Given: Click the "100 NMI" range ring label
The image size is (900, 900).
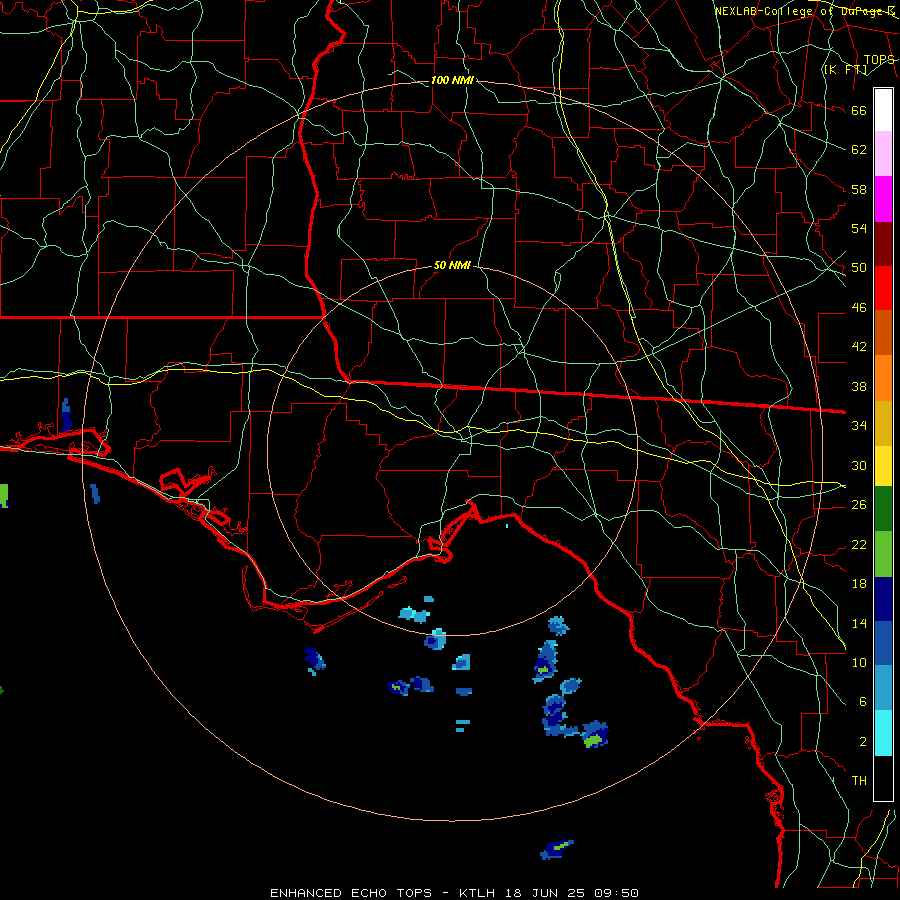Looking at the screenshot, I should tap(452, 80).
